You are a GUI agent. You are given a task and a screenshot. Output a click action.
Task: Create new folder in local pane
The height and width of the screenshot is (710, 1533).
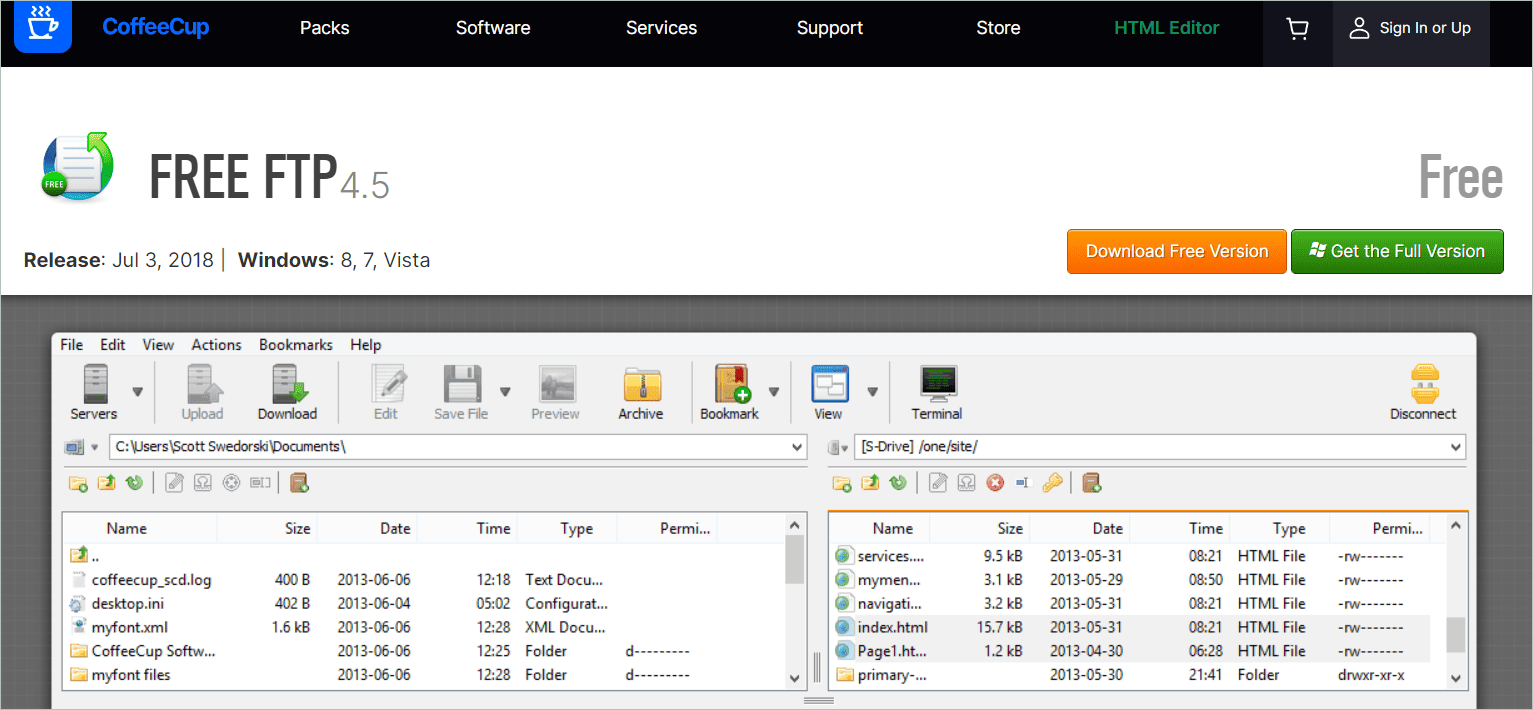pos(78,483)
